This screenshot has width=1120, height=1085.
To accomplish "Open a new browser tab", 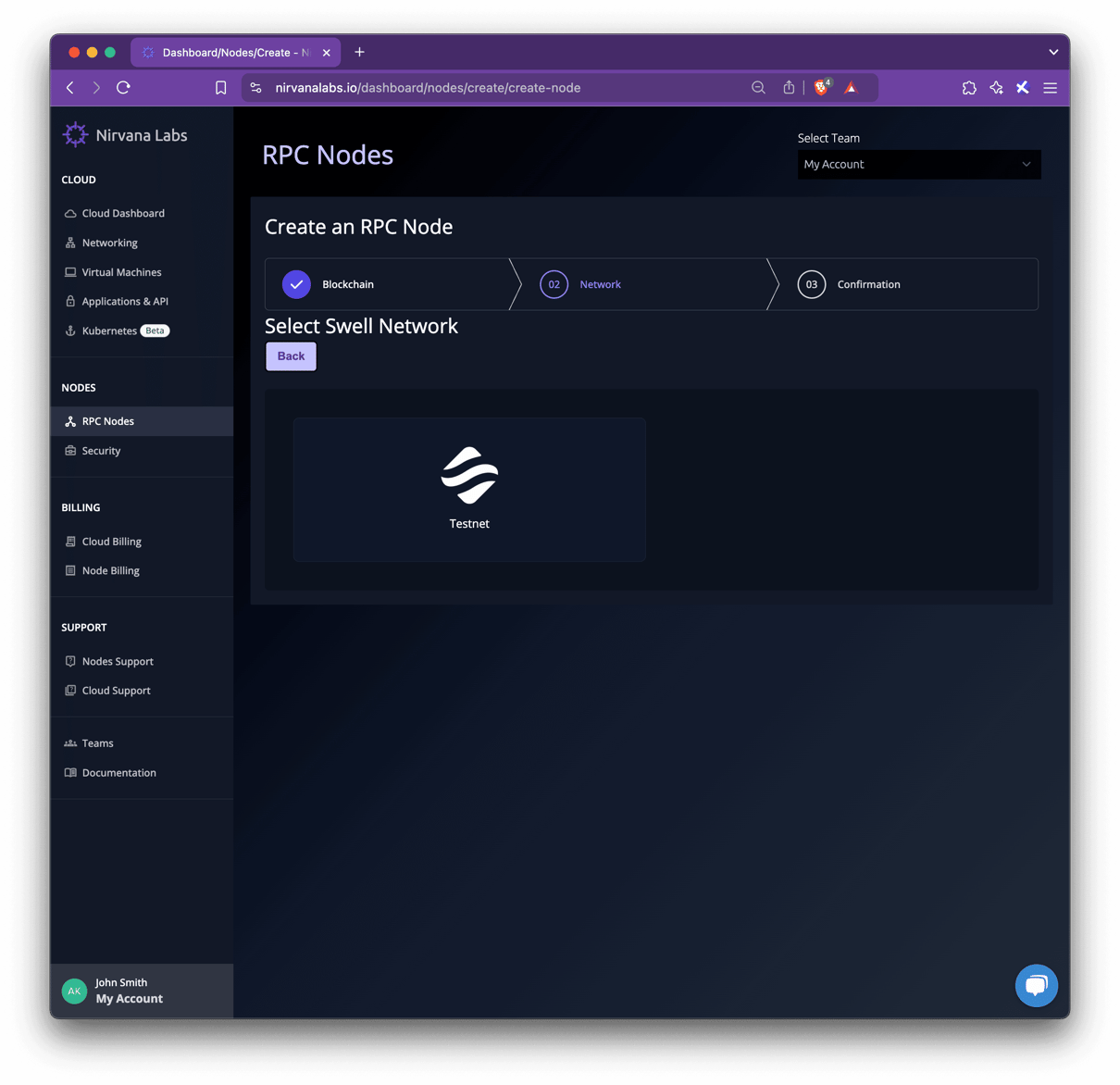I will pos(359,52).
